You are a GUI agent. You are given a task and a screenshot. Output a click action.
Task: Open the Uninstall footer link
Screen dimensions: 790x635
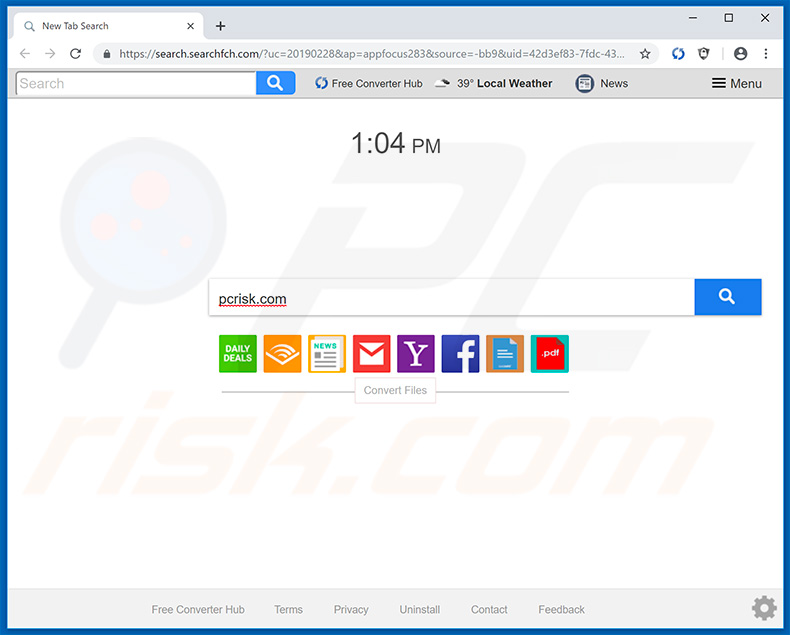pyautogui.click(x=420, y=609)
